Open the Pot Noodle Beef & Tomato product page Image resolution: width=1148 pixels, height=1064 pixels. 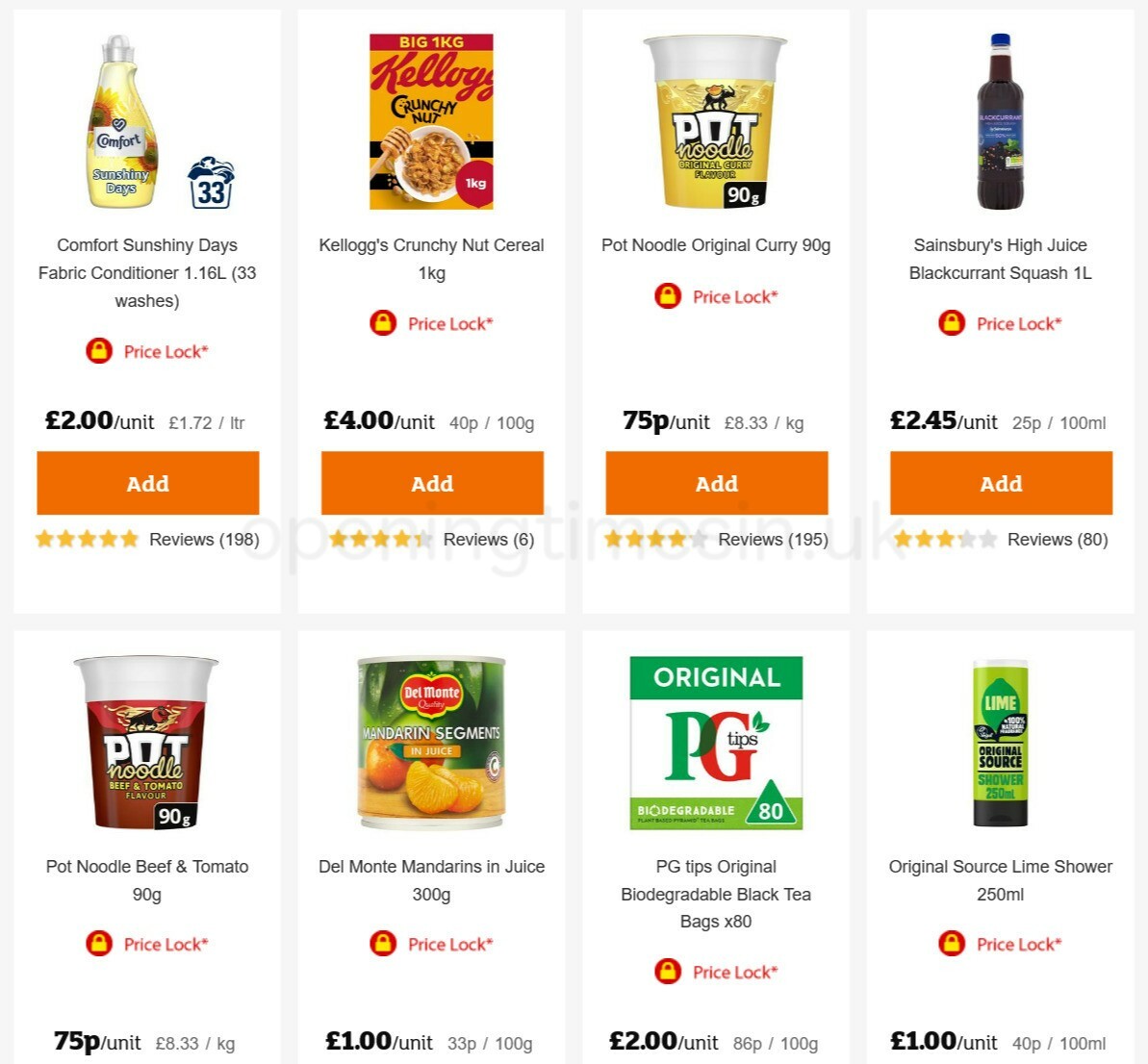(147, 879)
